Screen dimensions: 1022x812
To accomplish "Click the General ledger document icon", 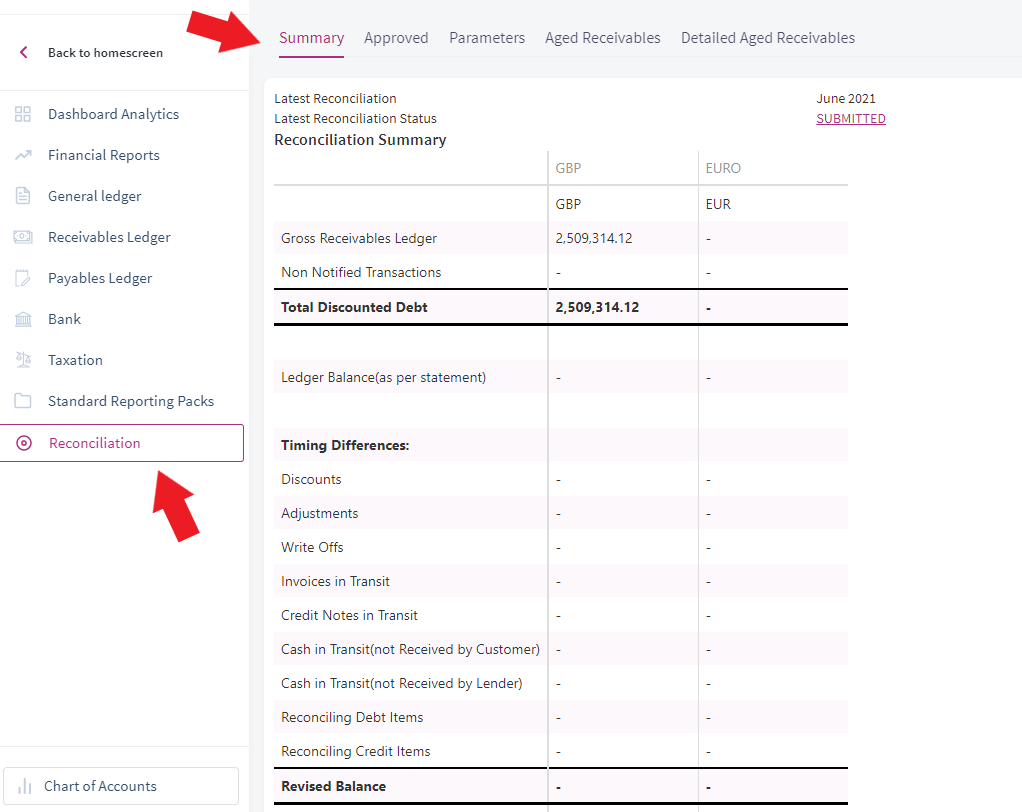I will (23, 196).
